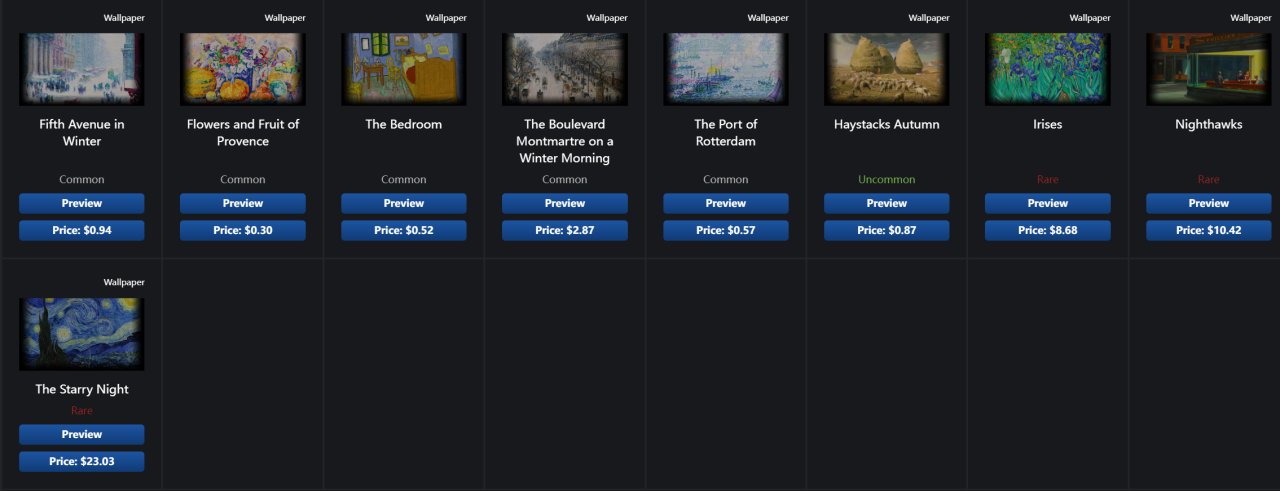Open the Nighthawks wallpaper thumbnail
This screenshot has width=1280, height=491.
pos(1209,69)
